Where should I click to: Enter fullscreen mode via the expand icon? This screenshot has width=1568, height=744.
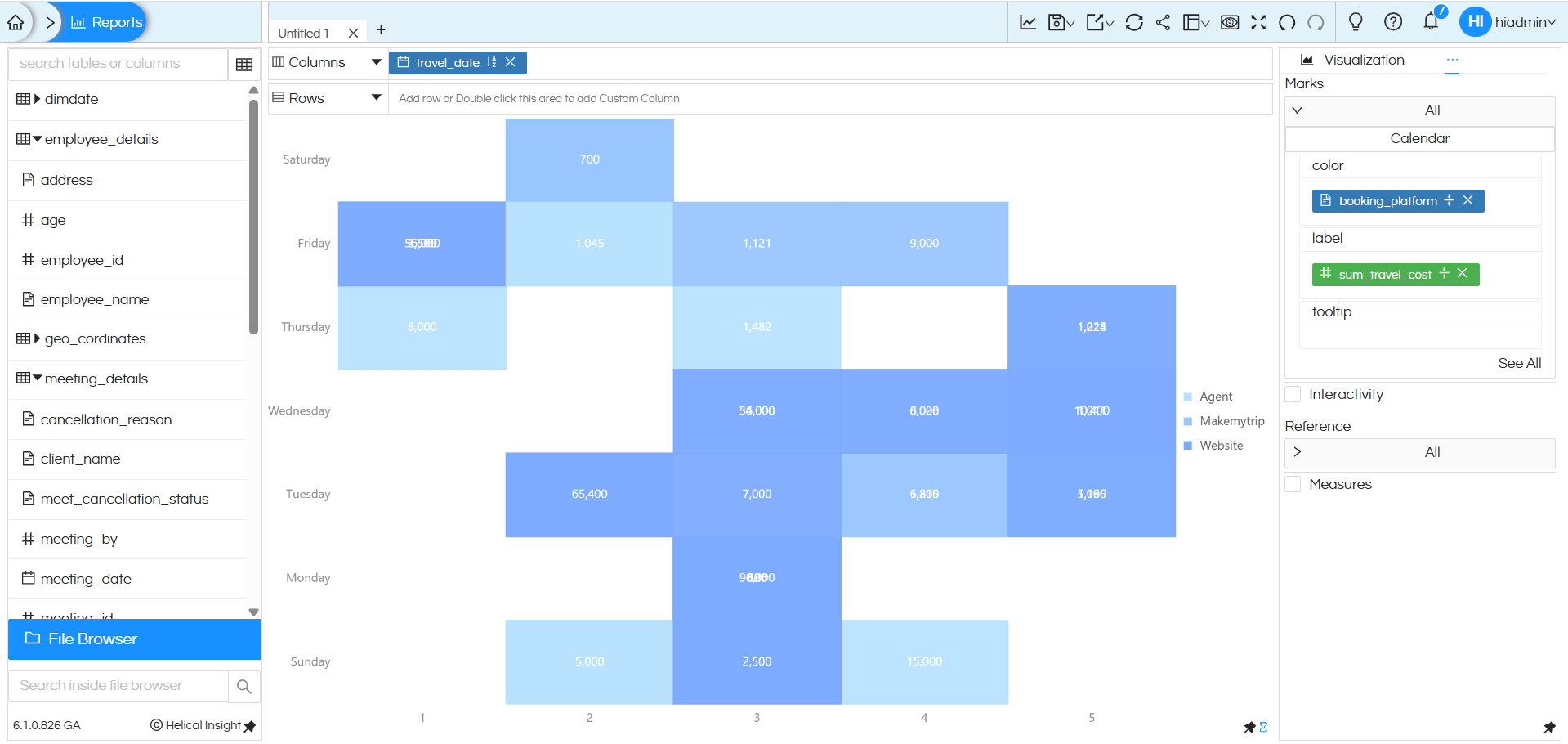point(1258,22)
